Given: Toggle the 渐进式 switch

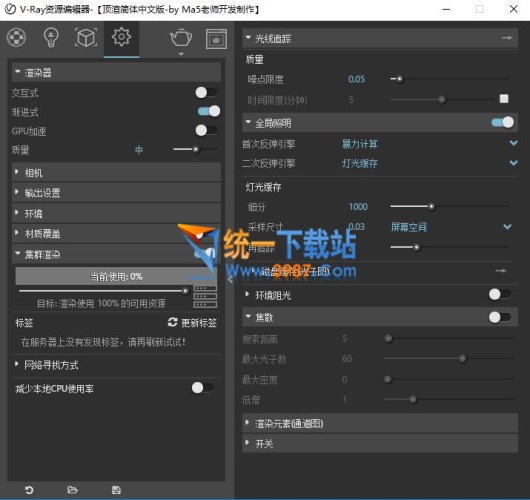Looking at the screenshot, I should [x=209, y=111].
